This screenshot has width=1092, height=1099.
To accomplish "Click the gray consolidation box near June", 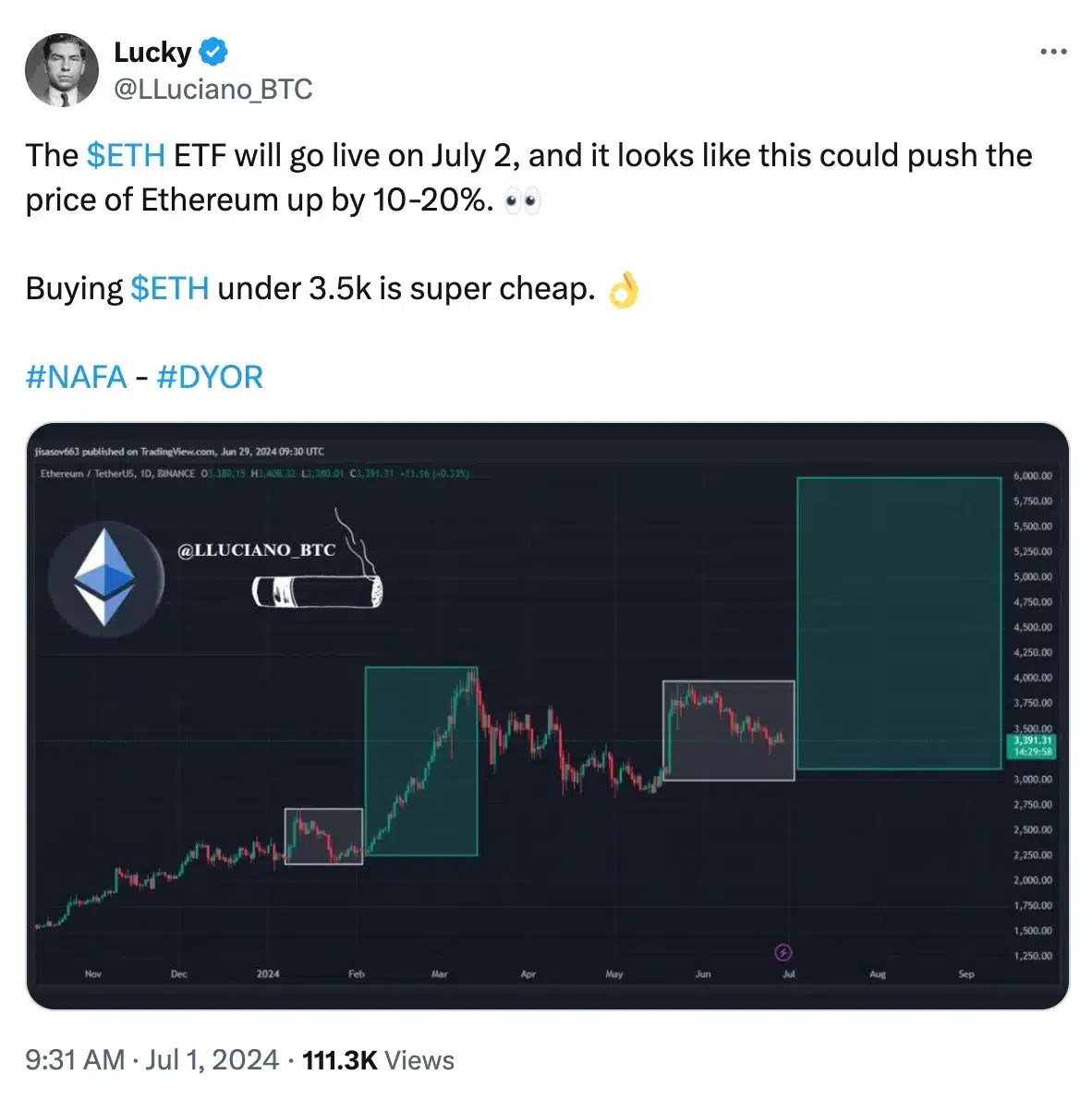I will pos(728,730).
